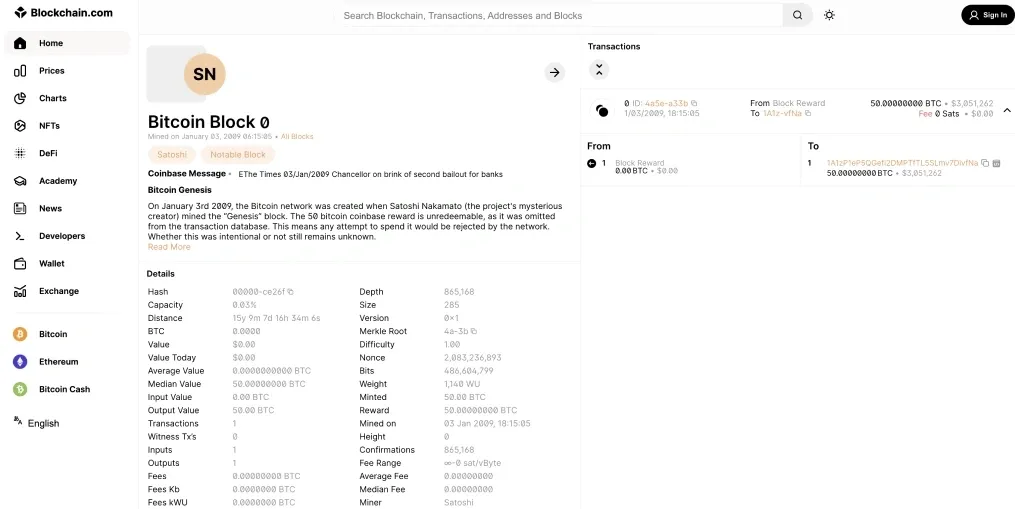Click the Prices bar icon
1015x509 pixels.
20,71
